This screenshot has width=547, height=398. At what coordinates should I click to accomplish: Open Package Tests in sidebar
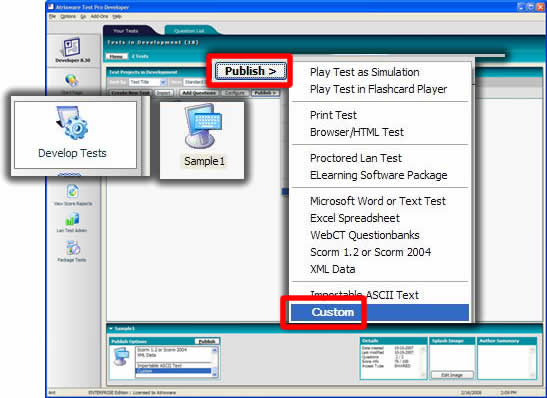coord(72,251)
